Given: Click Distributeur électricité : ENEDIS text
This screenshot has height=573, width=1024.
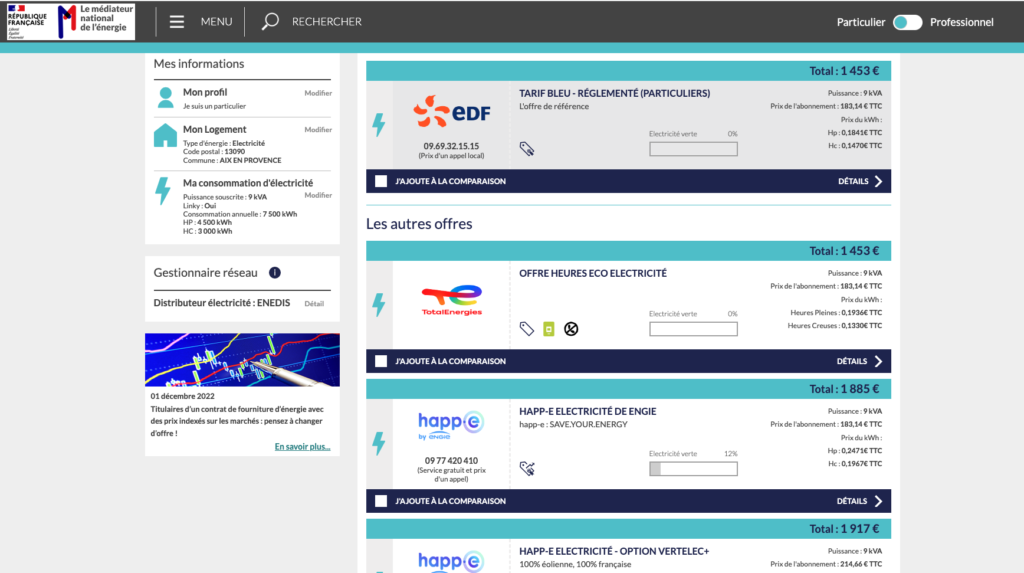Looking at the screenshot, I should click(x=221, y=303).
